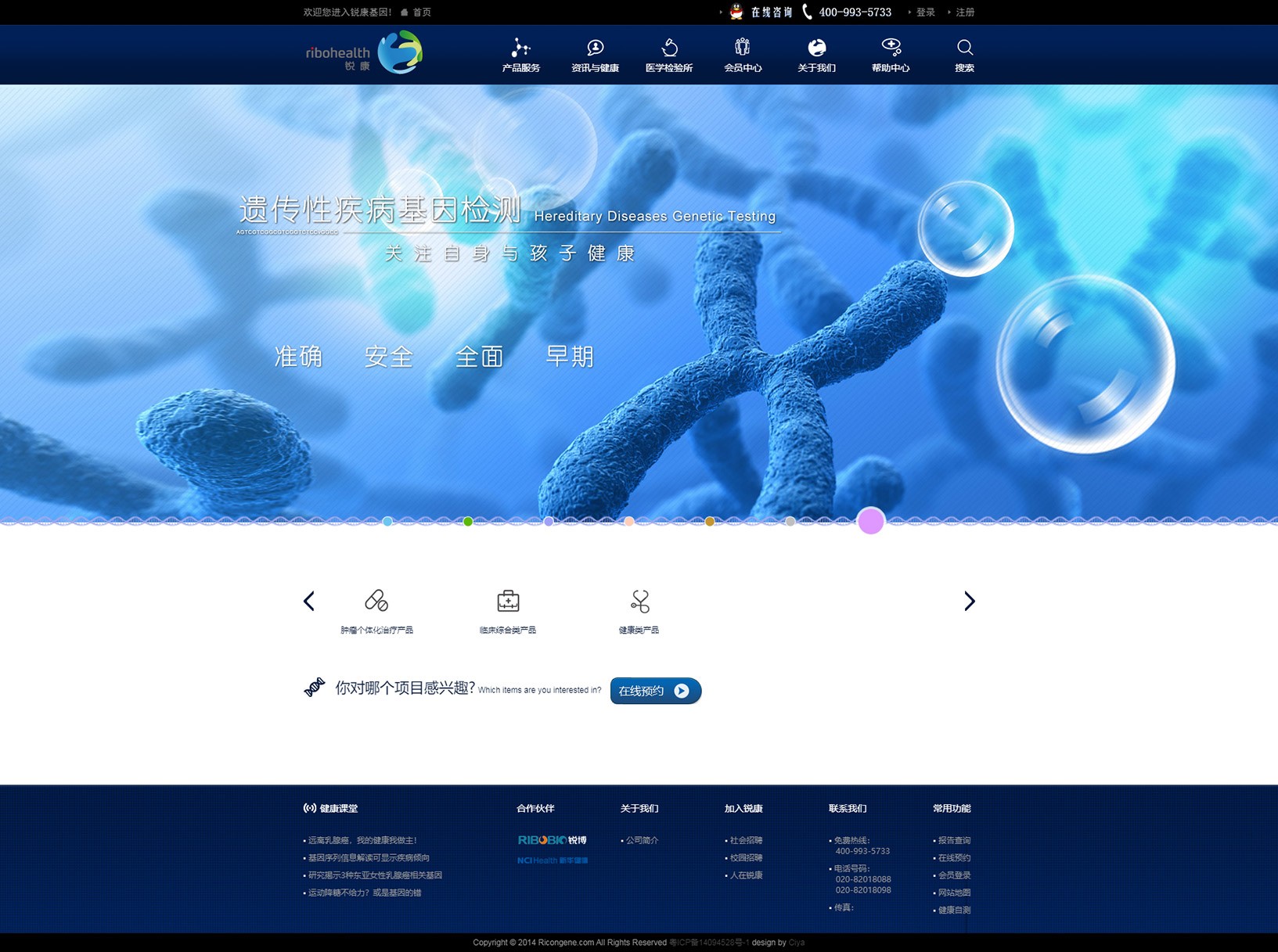This screenshot has height=952, width=1278.
Task: Select the pill icon 肿瘤个体化治疗产品
Action: pyautogui.click(x=376, y=601)
